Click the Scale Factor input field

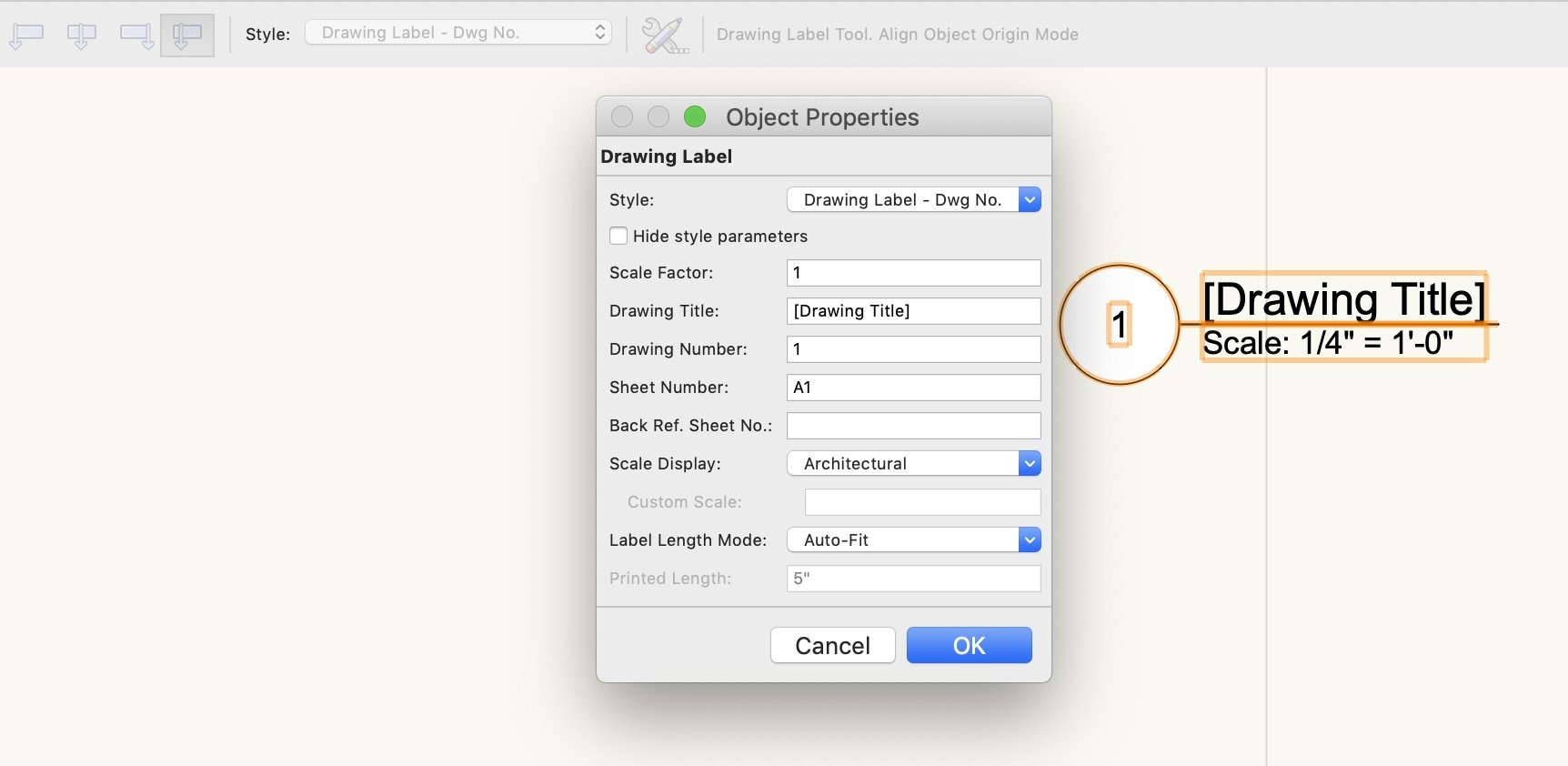point(913,273)
